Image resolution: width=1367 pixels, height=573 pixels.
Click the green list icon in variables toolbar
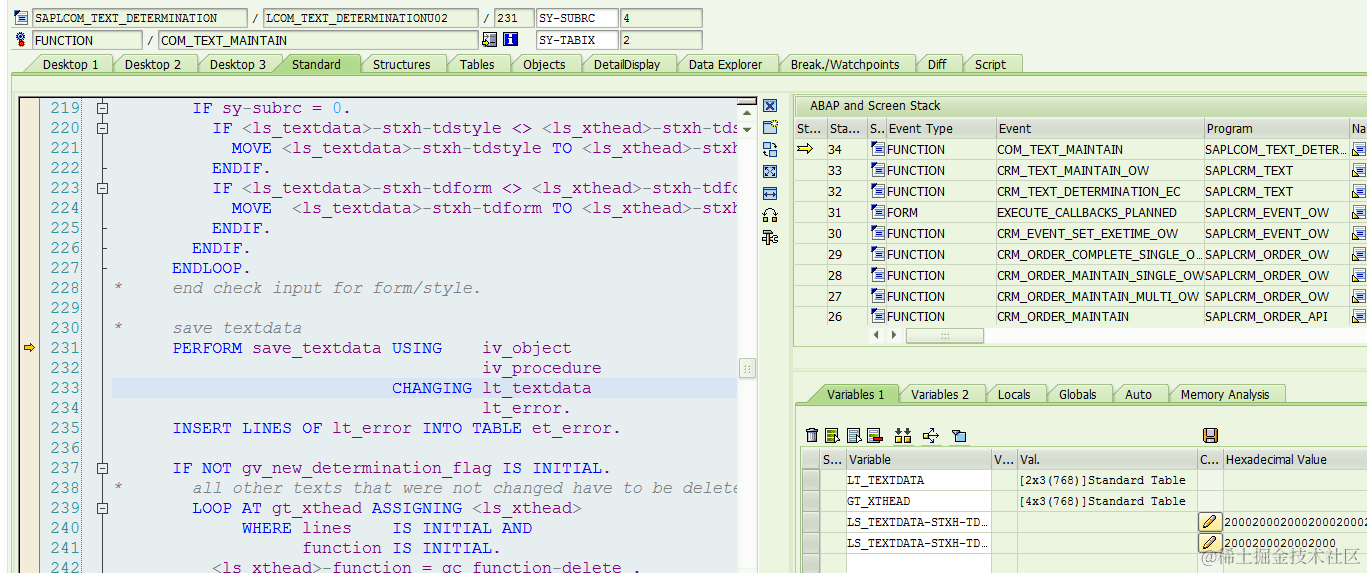tap(832, 435)
